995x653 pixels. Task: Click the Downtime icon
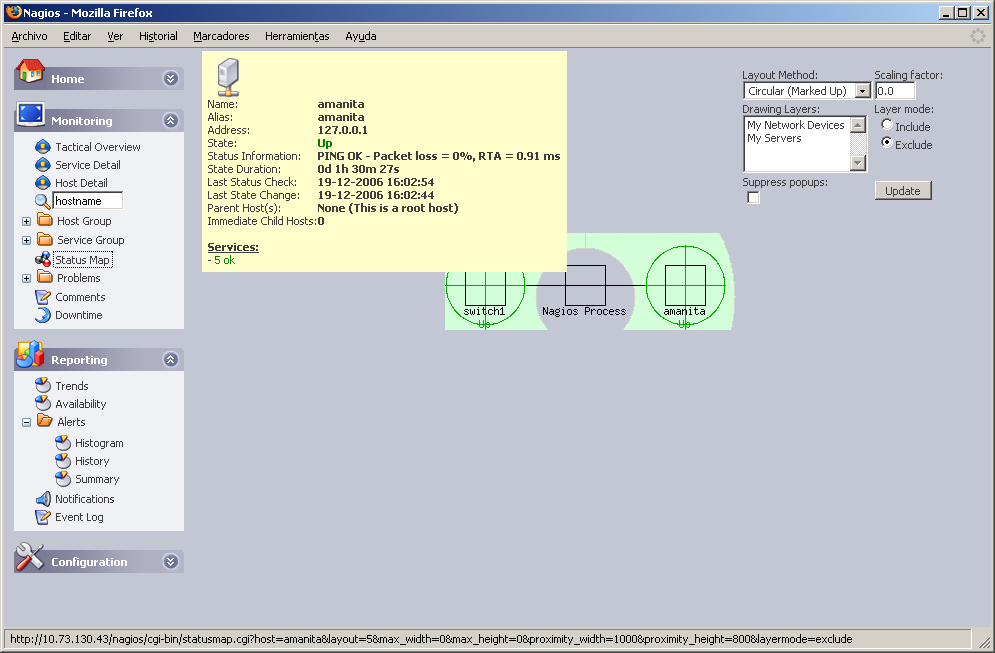click(x=43, y=315)
